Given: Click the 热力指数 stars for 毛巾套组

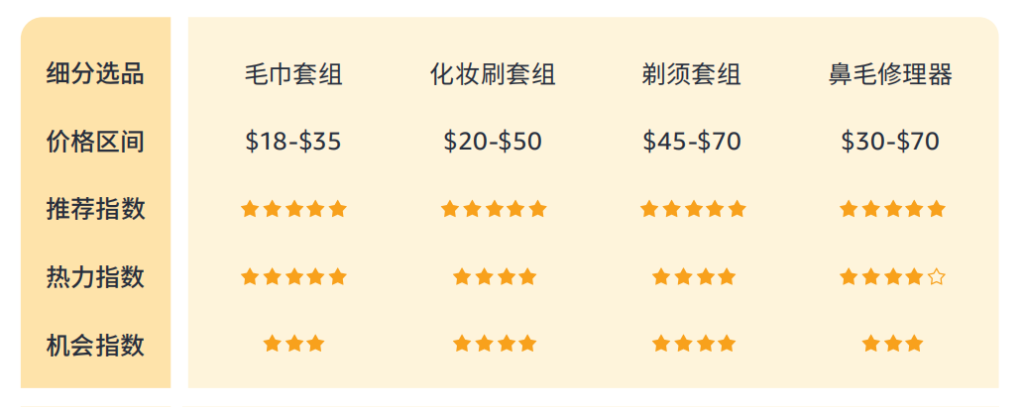Looking at the screenshot, I should pyautogui.click(x=293, y=277).
